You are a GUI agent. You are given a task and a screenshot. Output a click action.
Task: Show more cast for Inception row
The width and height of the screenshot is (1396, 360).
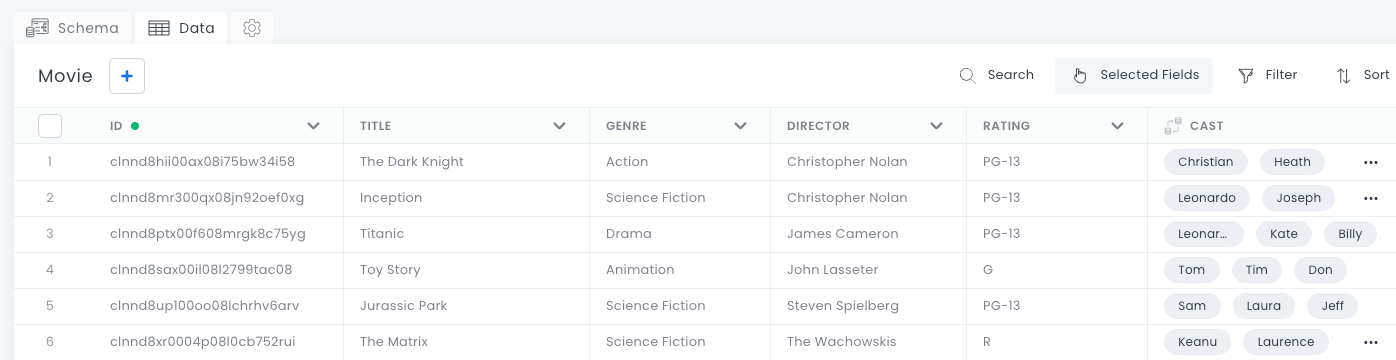pos(1370,198)
